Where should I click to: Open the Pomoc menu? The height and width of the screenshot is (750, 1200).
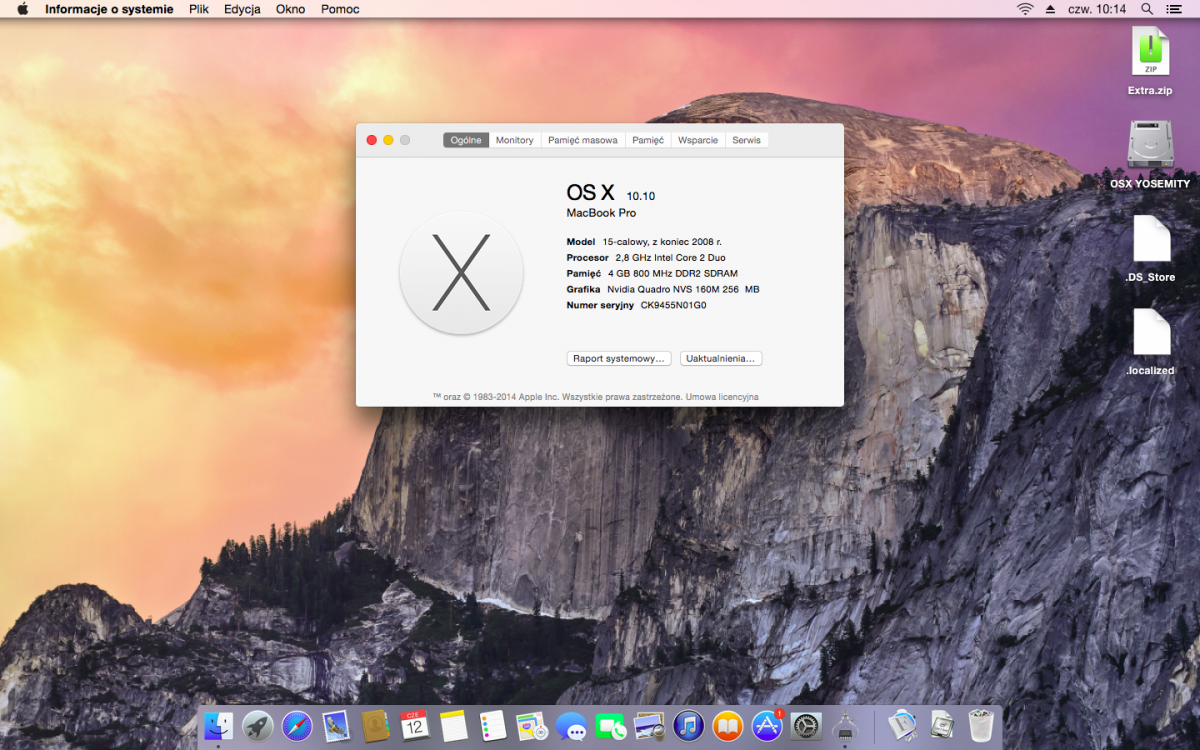[x=340, y=9]
